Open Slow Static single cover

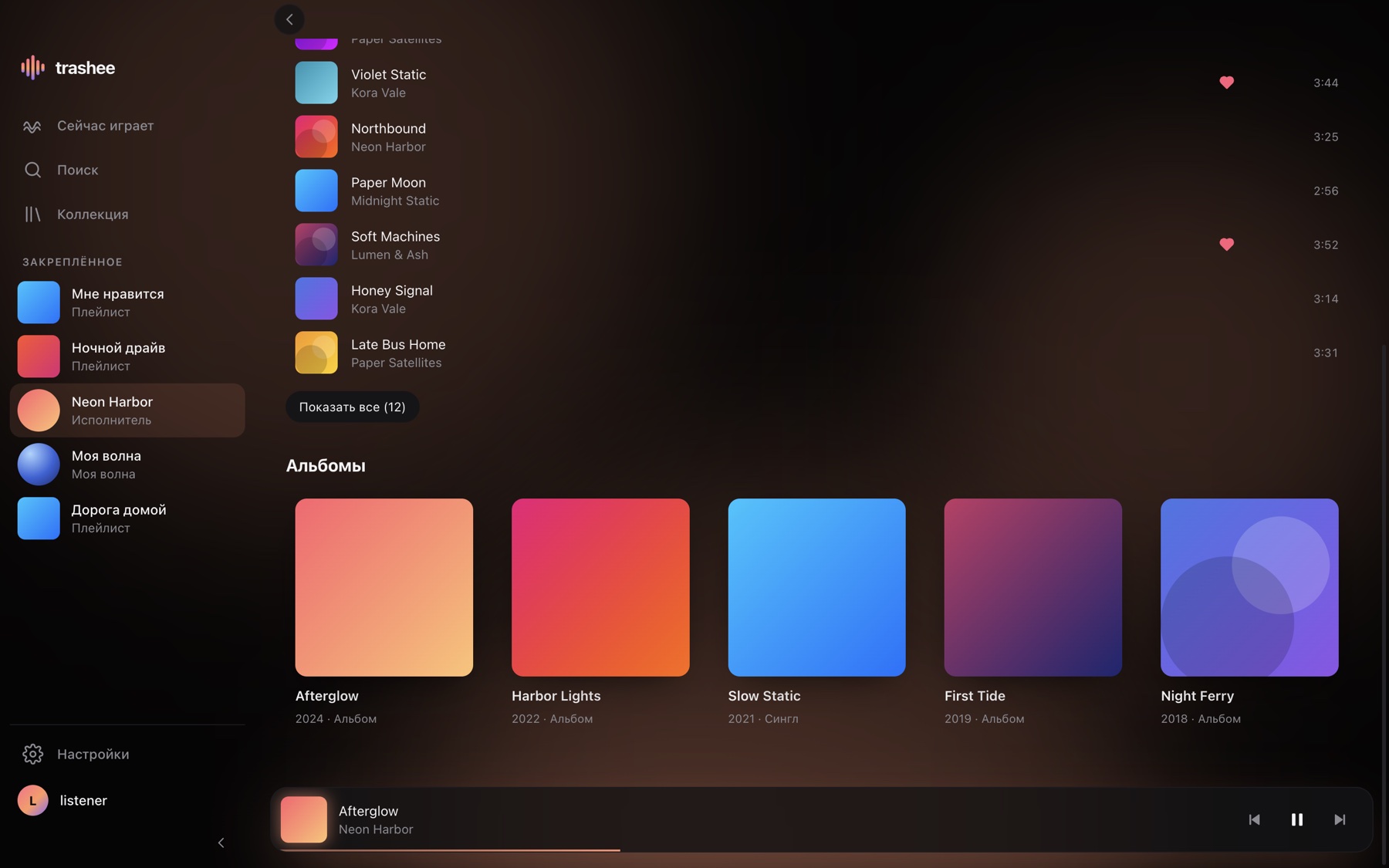tap(816, 587)
